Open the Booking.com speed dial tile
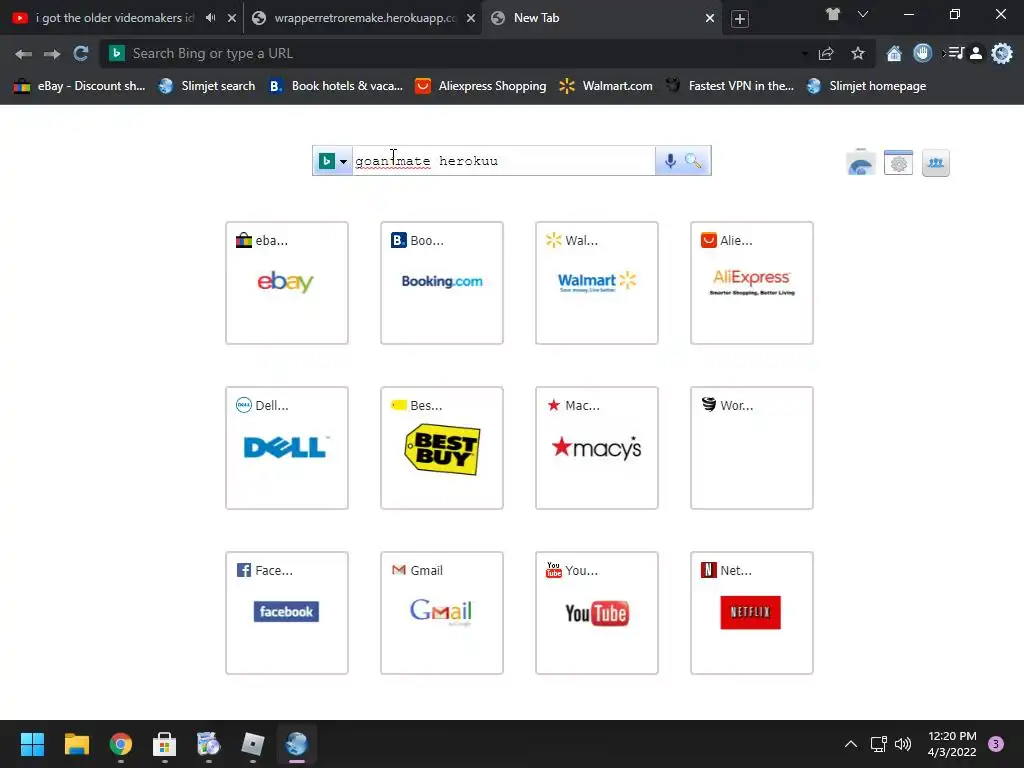Screen dimensions: 1024x768 (x=442, y=283)
